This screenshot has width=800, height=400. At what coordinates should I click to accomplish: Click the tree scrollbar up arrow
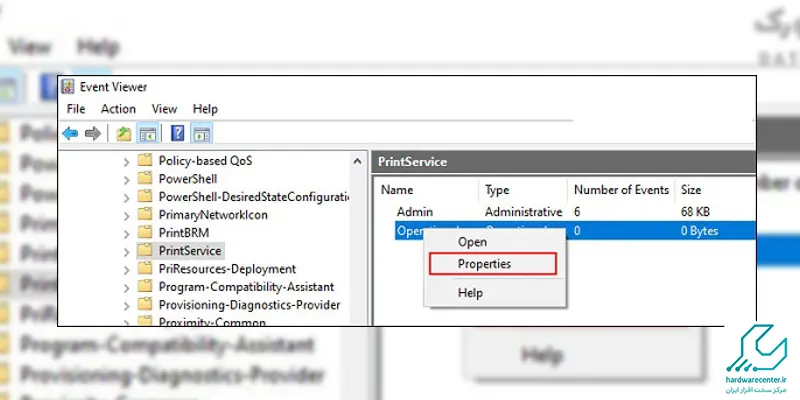coord(358,161)
